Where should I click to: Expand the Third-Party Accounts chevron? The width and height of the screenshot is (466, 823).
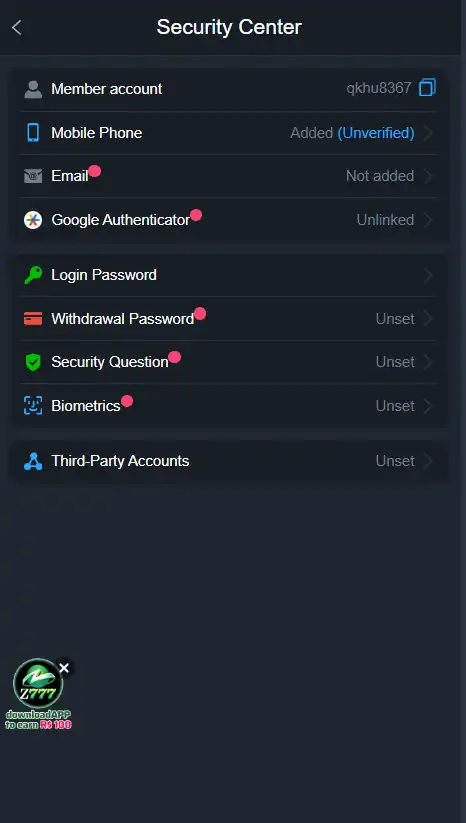point(428,461)
